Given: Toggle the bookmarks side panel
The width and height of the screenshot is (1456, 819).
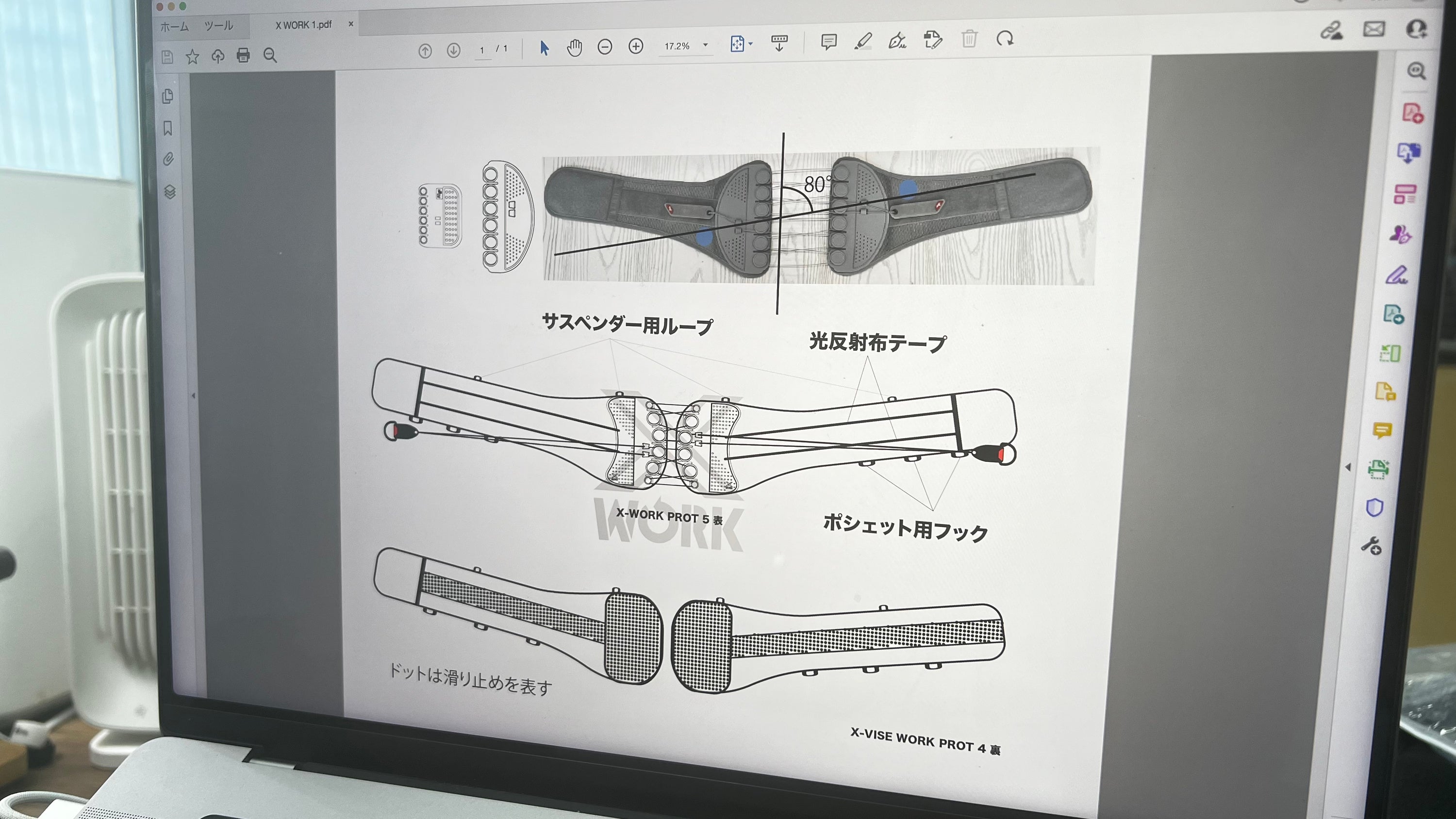Looking at the screenshot, I should coord(168,128).
